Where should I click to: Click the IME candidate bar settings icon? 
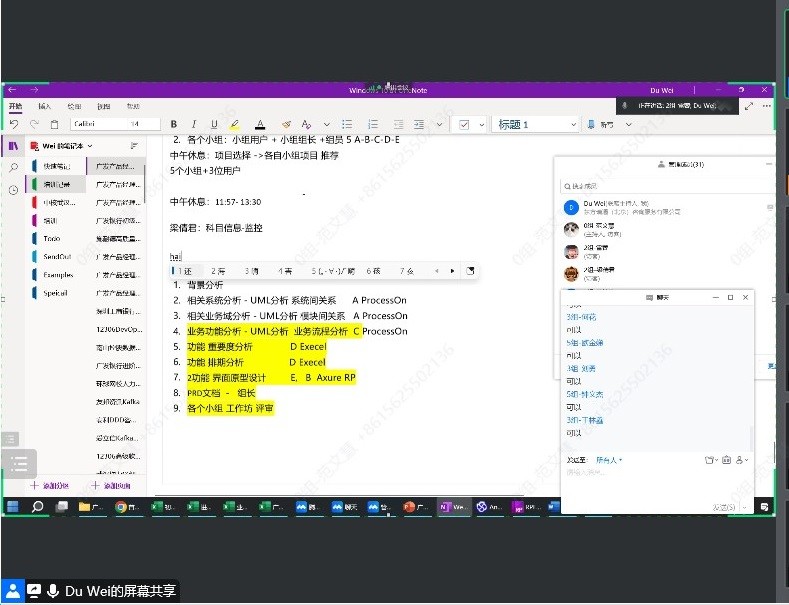point(470,271)
